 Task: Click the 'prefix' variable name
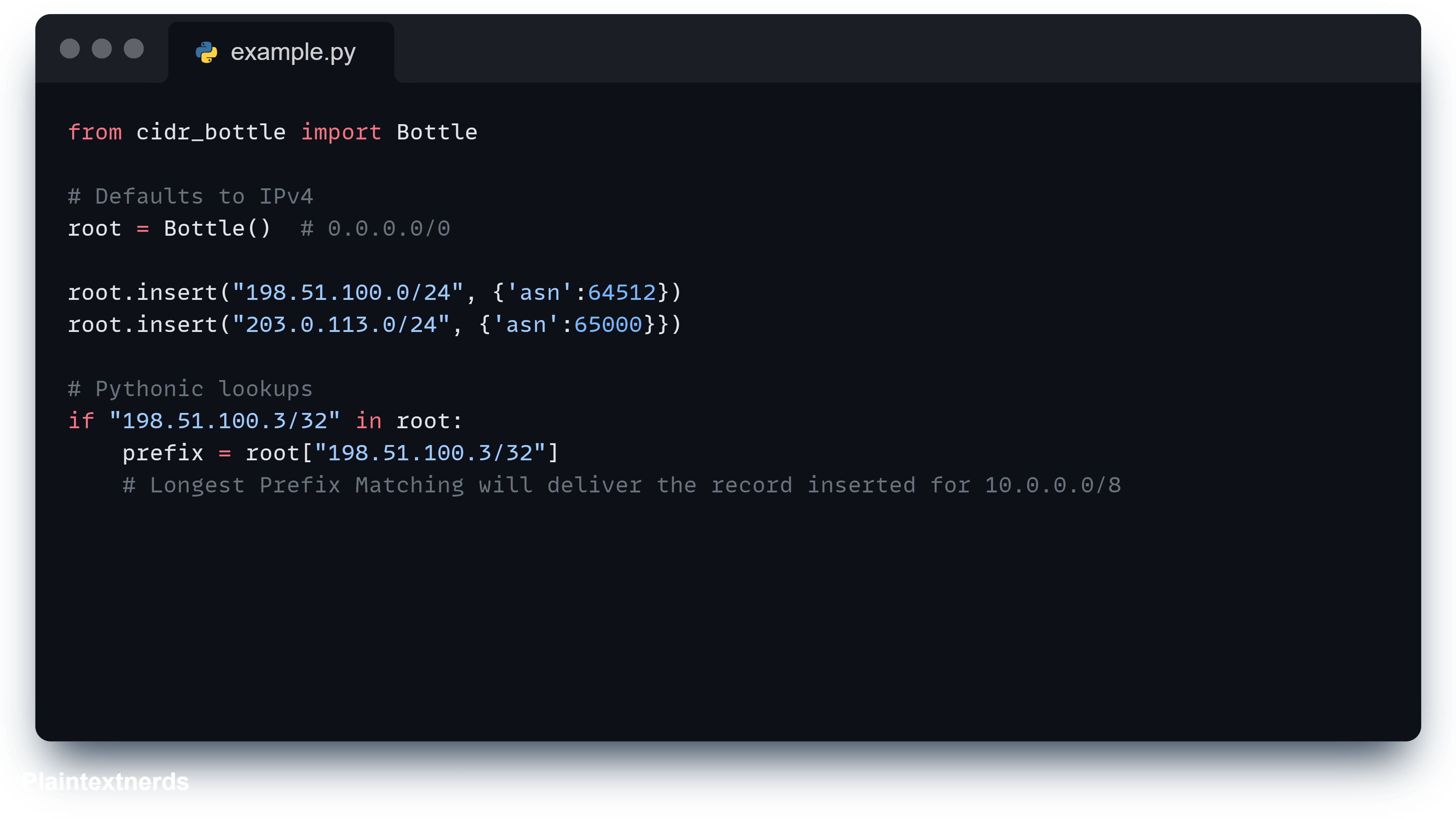click(x=163, y=453)
